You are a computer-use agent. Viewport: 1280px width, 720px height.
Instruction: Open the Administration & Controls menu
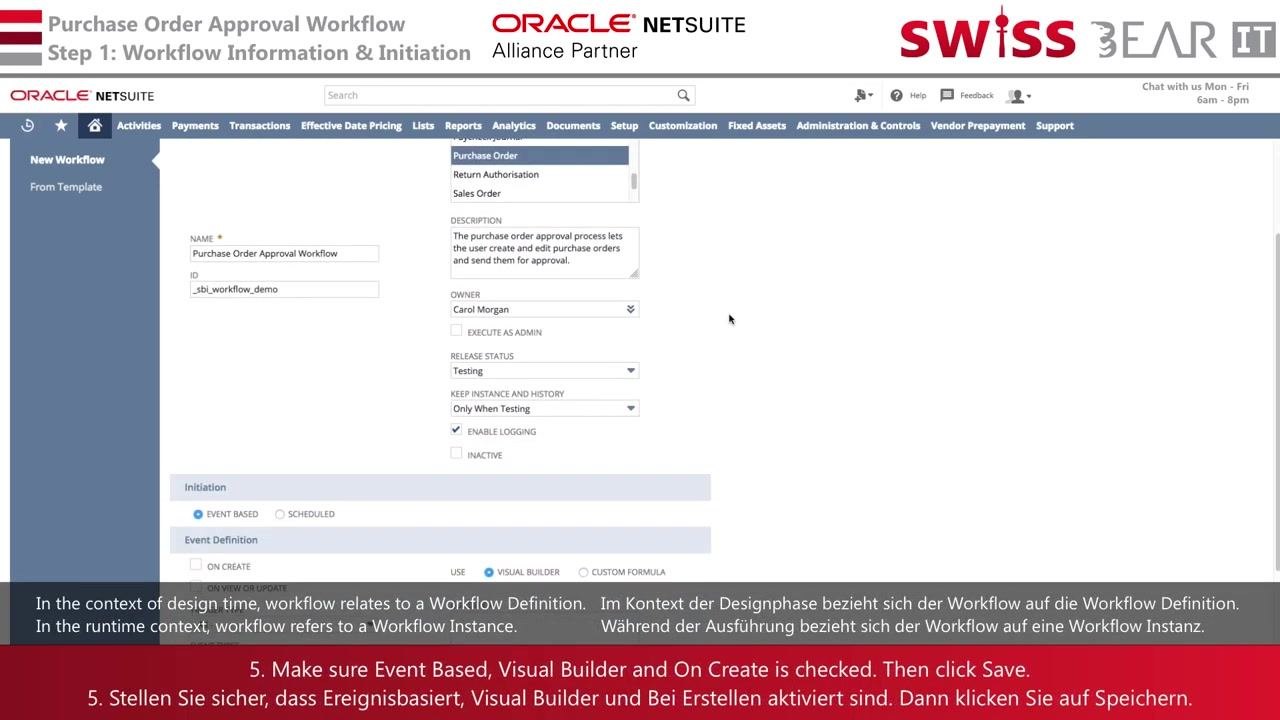[x=858, y=126]
